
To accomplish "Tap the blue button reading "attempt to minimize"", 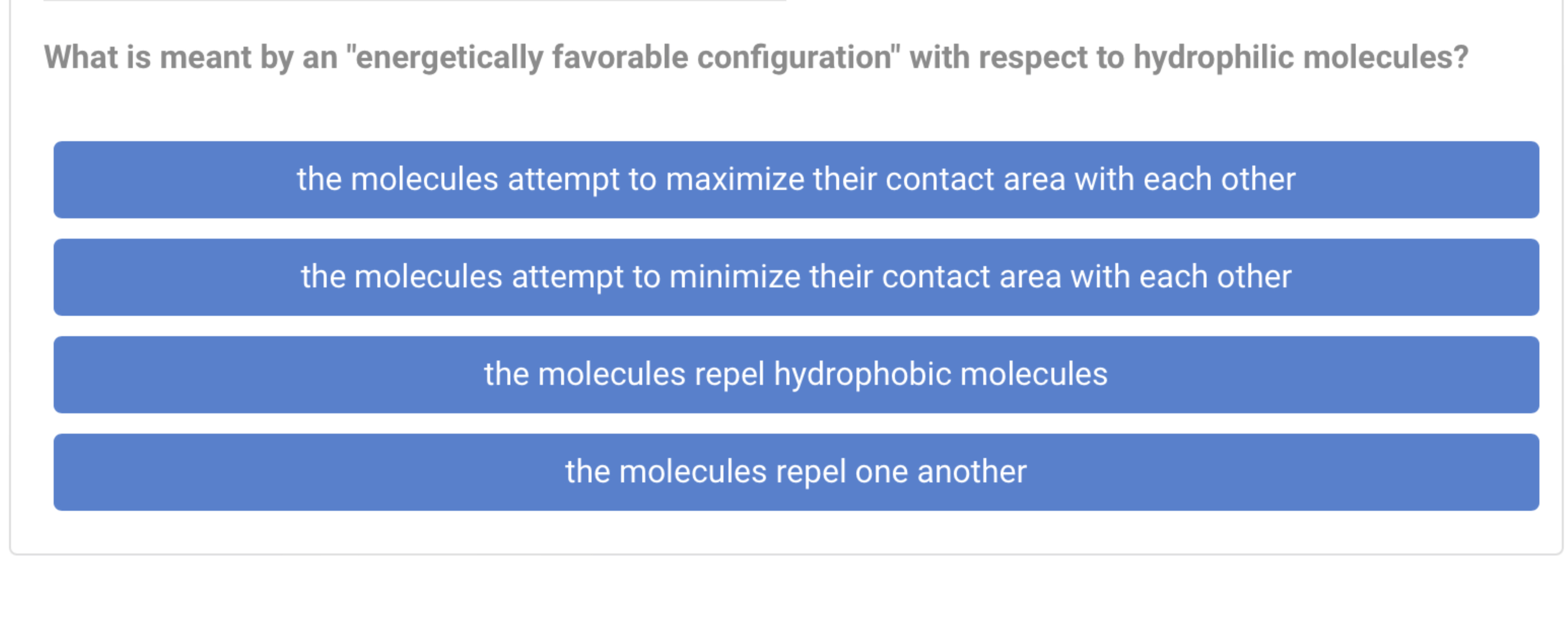I will (796, 277).
